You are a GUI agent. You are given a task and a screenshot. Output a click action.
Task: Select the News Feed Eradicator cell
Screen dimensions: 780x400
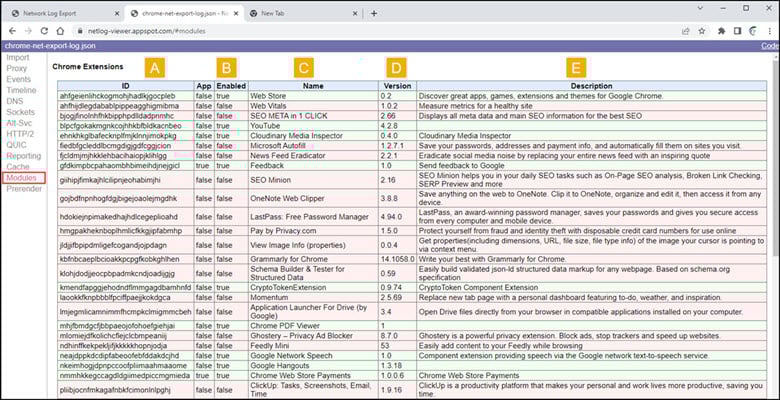pyautogui.click(x=313, y=156)
